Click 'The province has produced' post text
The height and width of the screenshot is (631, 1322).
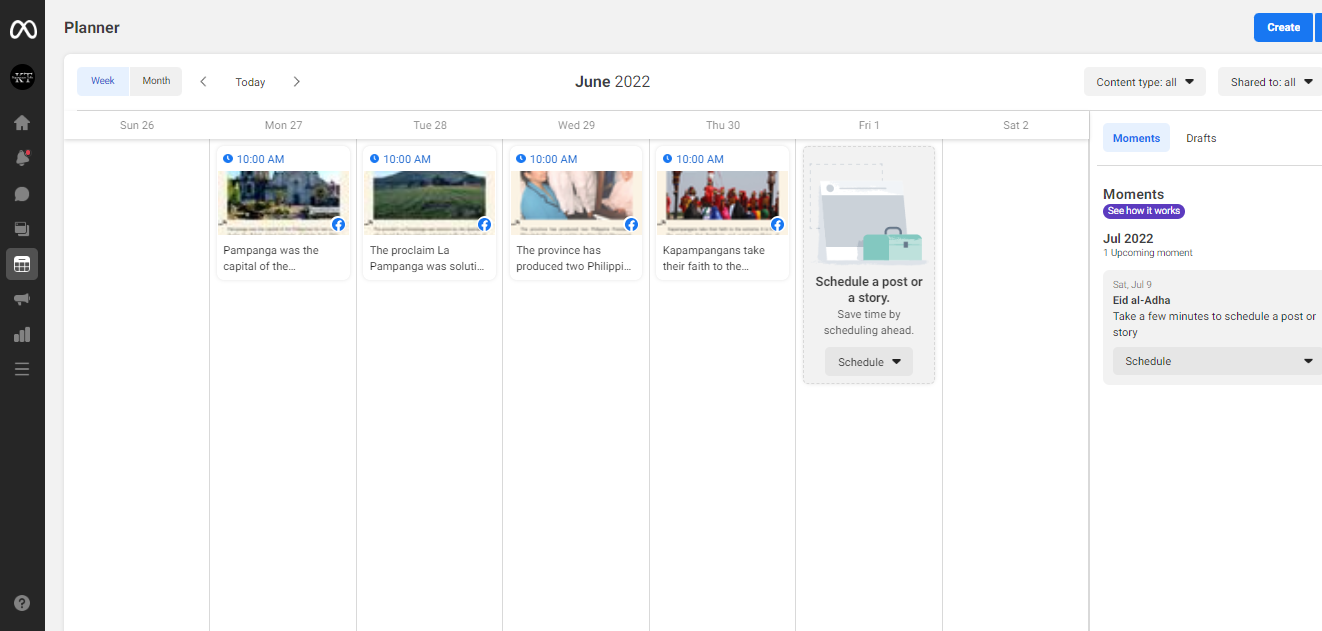tap(574, 258)
